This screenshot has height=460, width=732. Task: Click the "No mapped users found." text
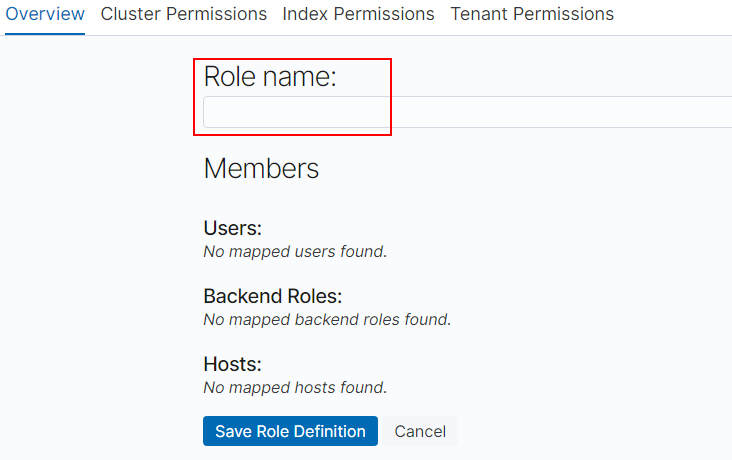coord(295,251)
